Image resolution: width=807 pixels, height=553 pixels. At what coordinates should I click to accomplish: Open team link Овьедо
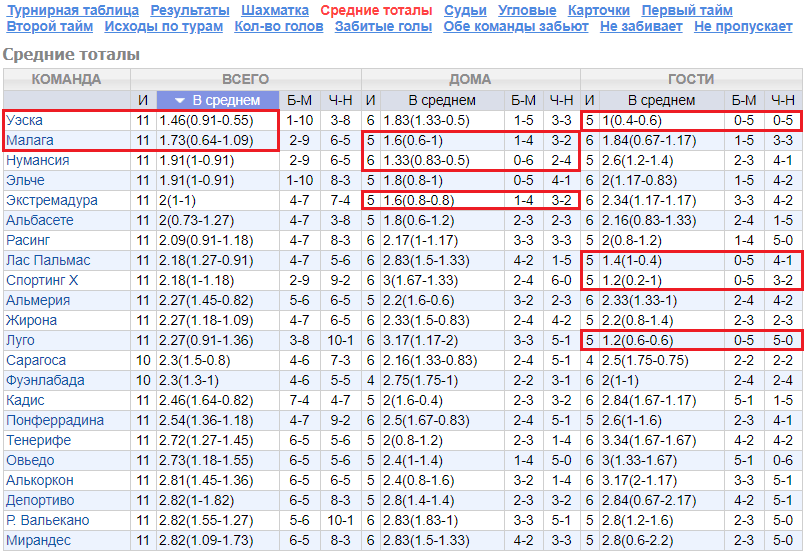click(30, 461)
